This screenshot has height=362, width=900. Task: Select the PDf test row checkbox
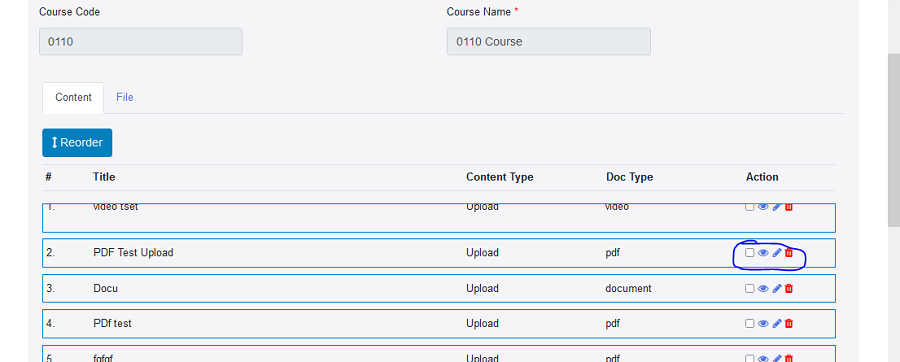click(750, 324)
